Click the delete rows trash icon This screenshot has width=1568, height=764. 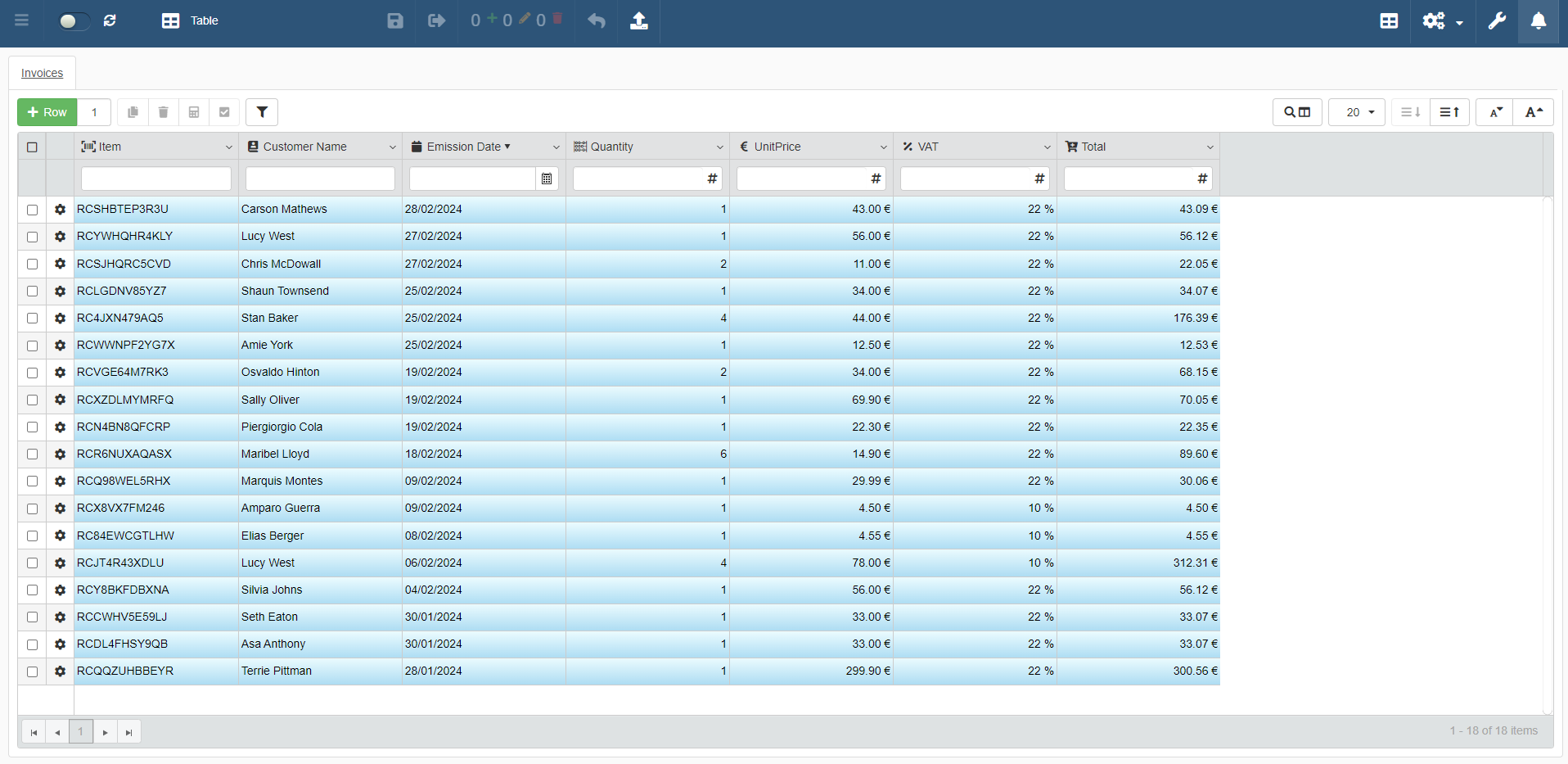[x=163, y=112]
